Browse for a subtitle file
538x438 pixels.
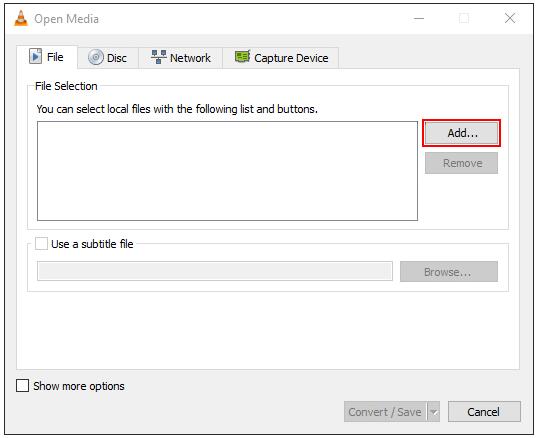[x=448, y=272]
